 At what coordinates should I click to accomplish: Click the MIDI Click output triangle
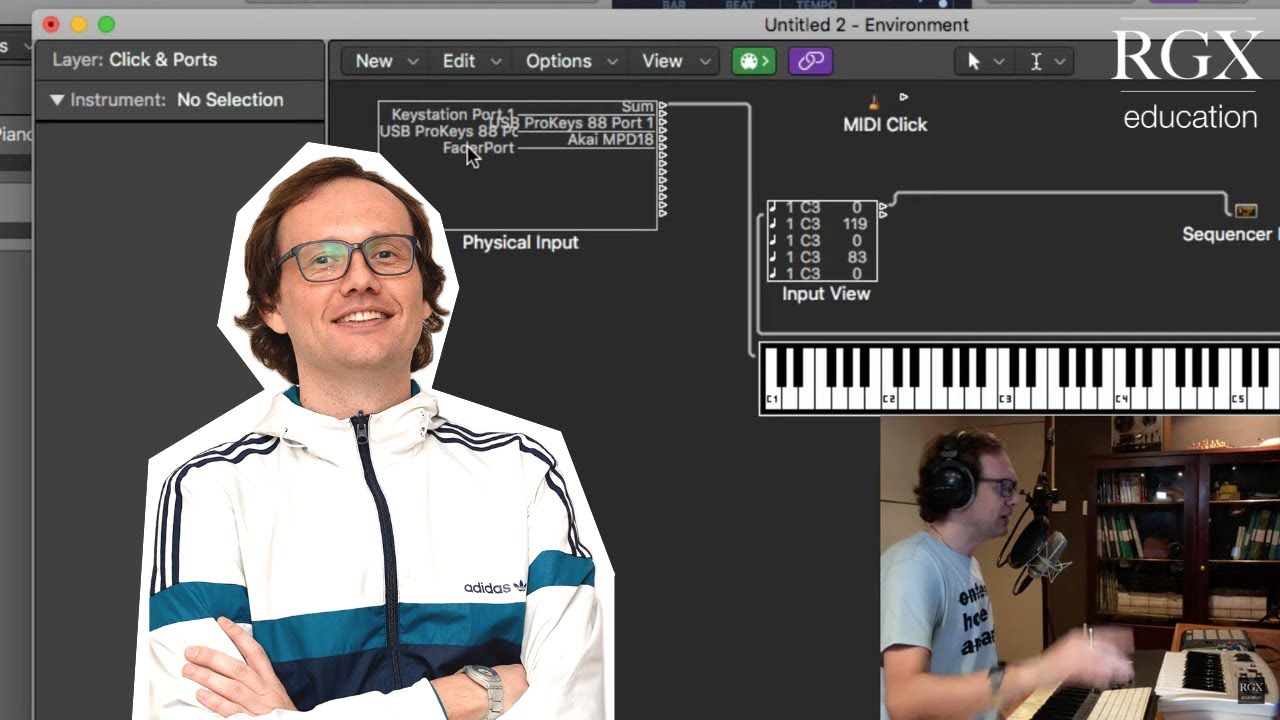(x=904, y=97)
